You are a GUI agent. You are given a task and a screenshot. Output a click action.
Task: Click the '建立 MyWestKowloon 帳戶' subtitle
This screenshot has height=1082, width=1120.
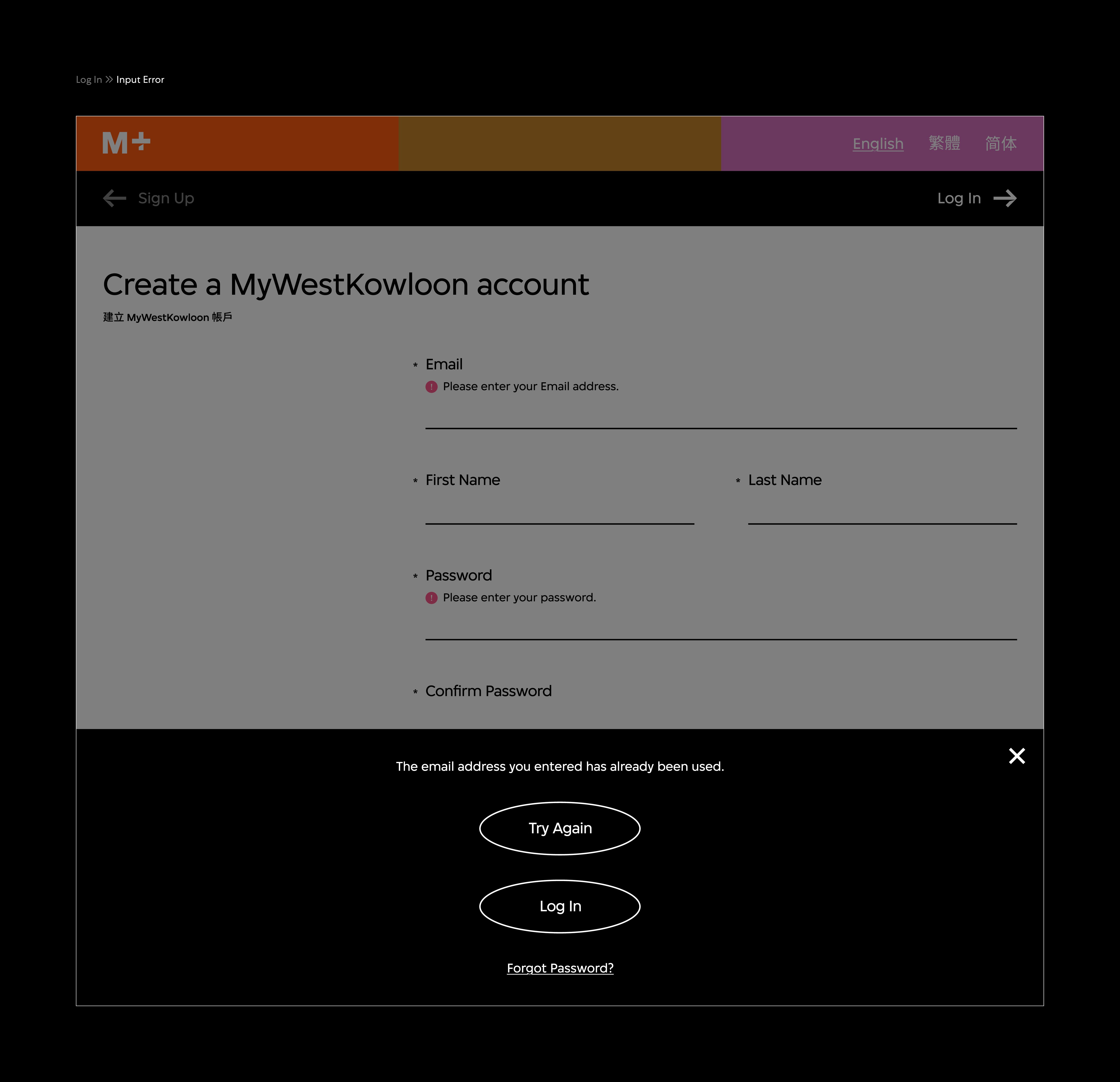click(x=167, y=317)
